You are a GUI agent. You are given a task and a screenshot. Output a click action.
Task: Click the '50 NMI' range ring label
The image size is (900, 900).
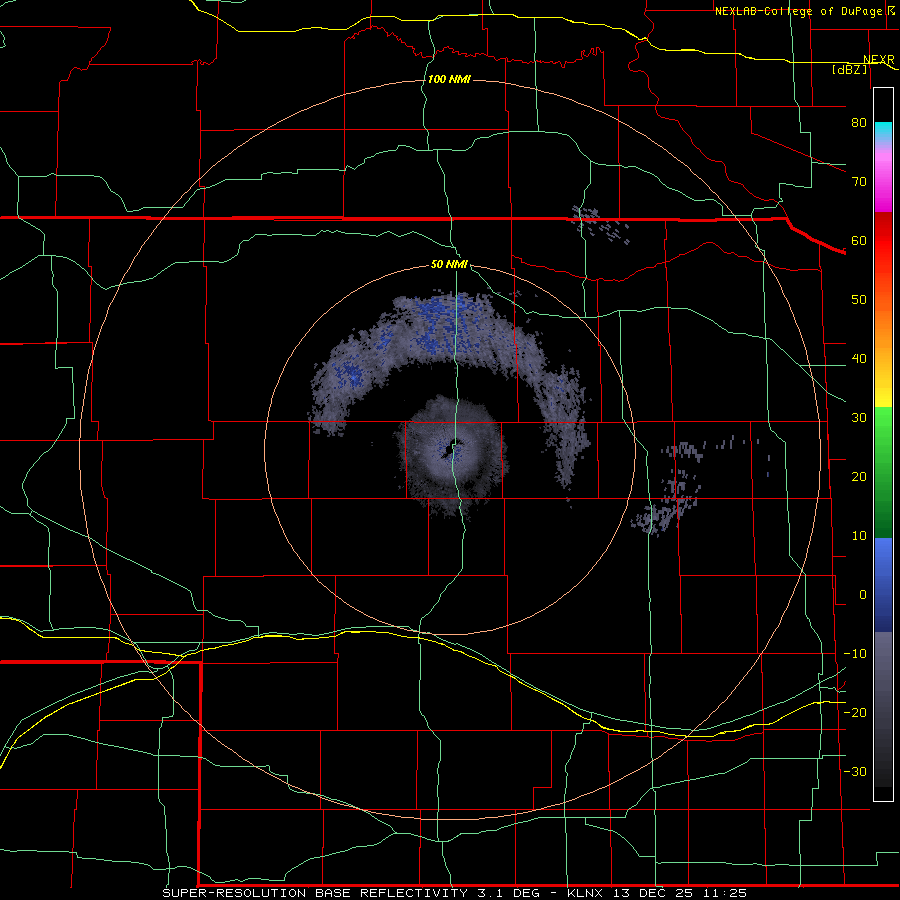click(x=449, y=265)
